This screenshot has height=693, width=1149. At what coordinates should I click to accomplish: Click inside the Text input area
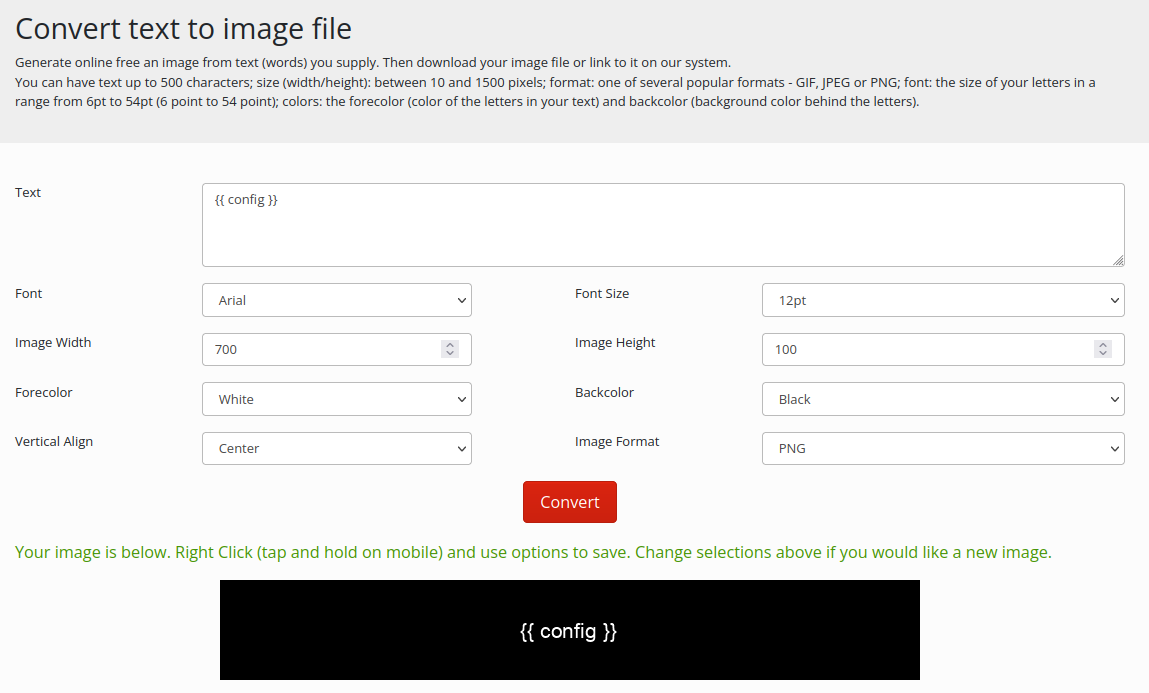coord(660,225)
